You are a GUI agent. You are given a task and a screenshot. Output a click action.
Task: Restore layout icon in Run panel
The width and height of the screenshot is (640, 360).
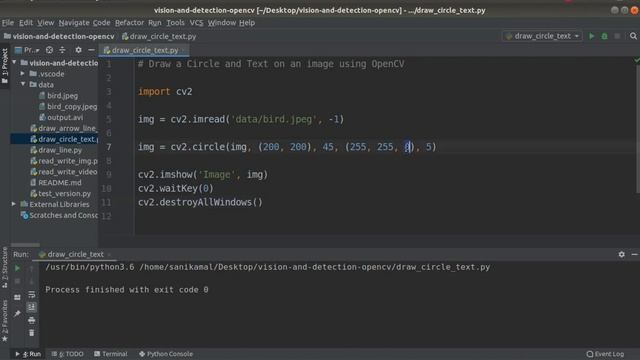(x=17, y=297)
